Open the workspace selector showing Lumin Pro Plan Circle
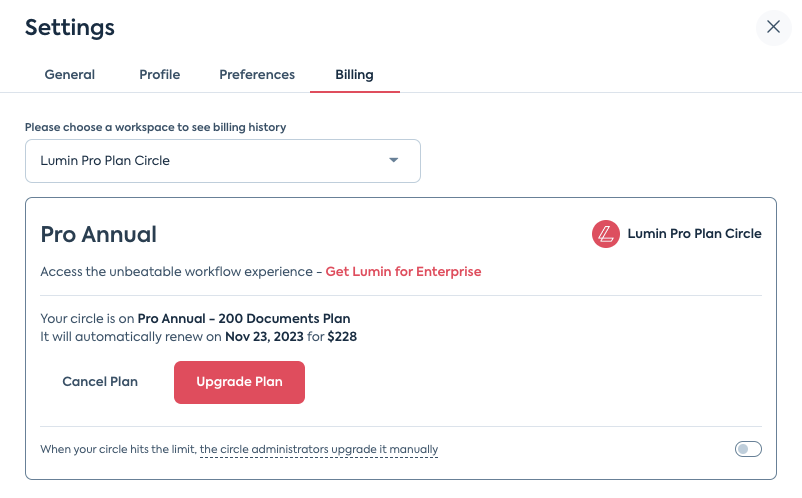 [x=222, y=161]
